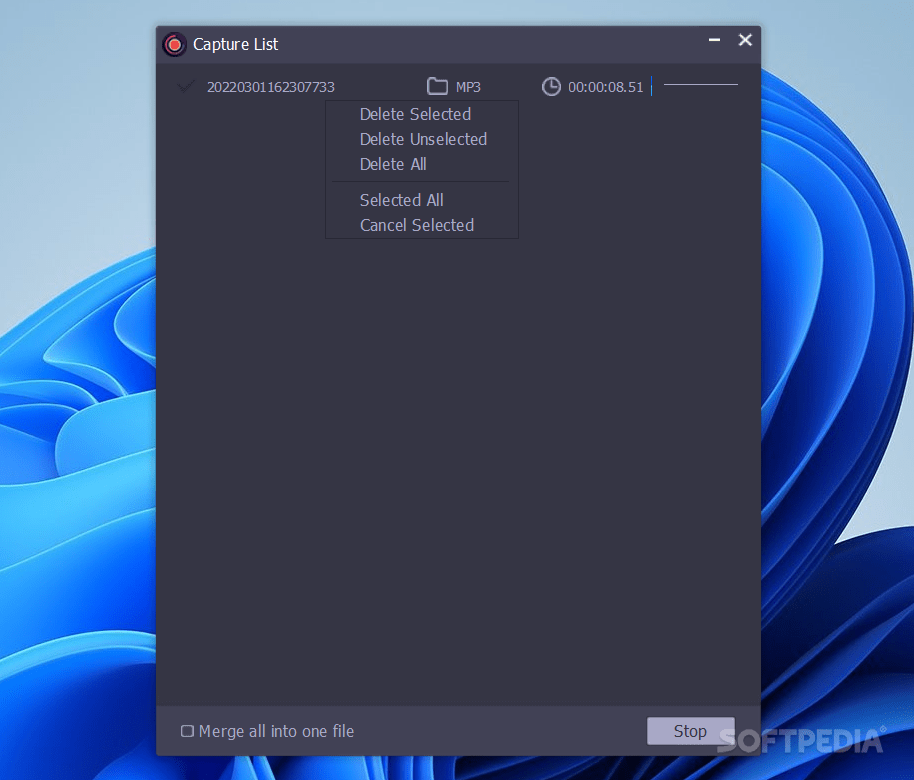This screenshot has width=914, height=780.
Task: Click the folder icon above the context menu
Action: 437,86
